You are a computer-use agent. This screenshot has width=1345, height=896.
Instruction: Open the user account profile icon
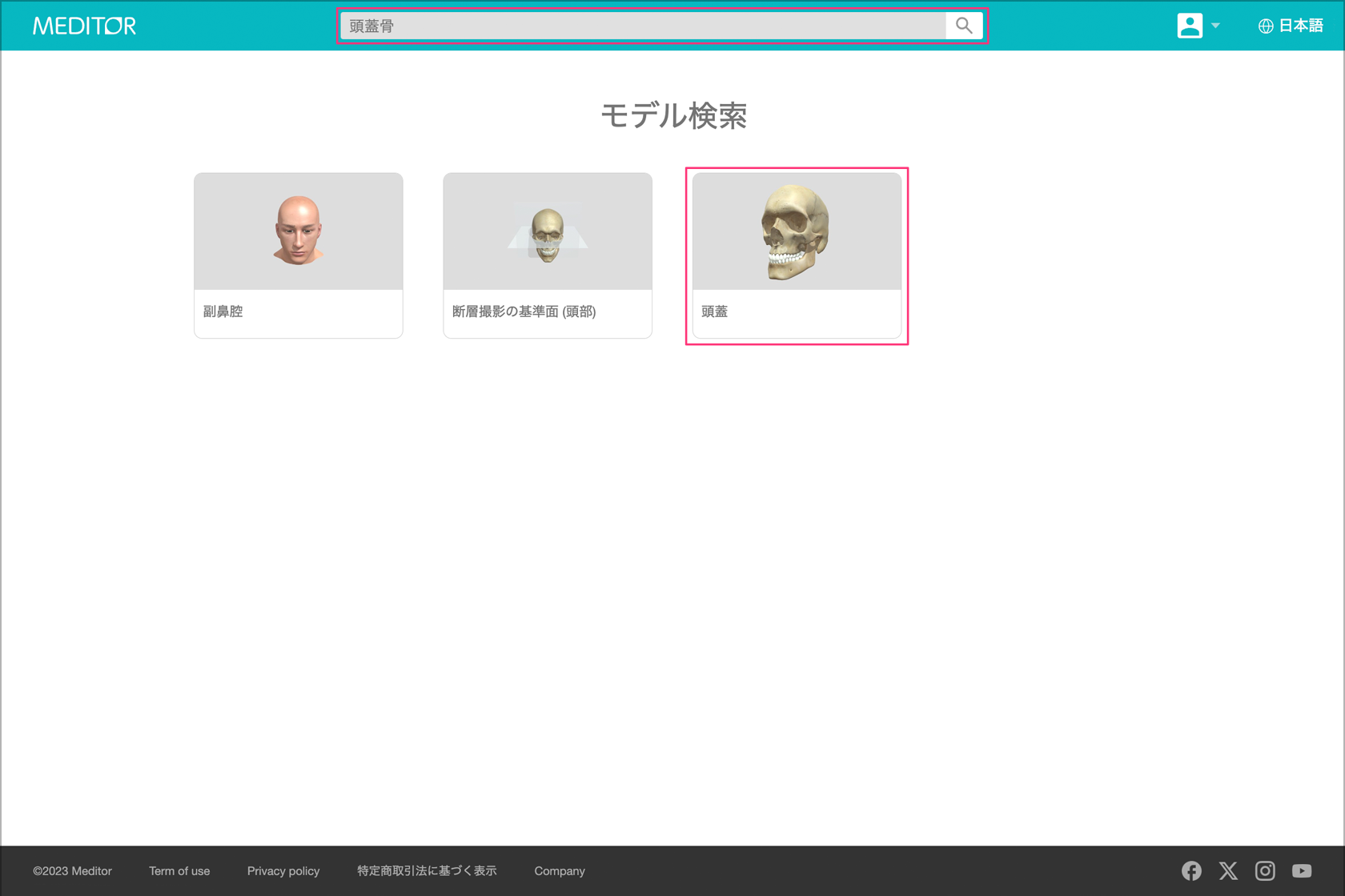pos(1189,26)
